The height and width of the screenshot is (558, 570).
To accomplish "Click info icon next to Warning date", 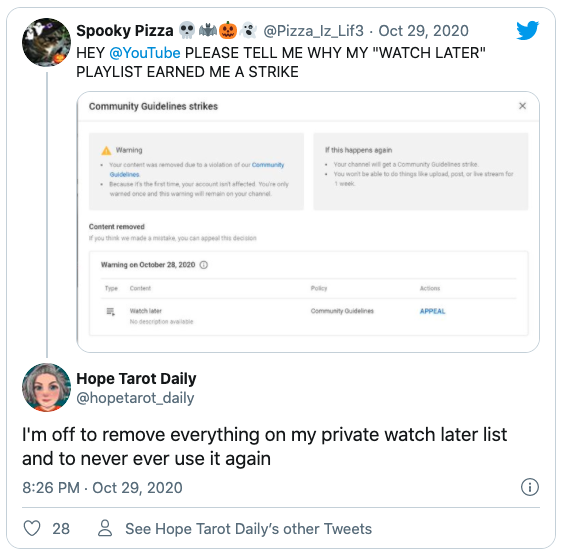I will tap(204, 265).
